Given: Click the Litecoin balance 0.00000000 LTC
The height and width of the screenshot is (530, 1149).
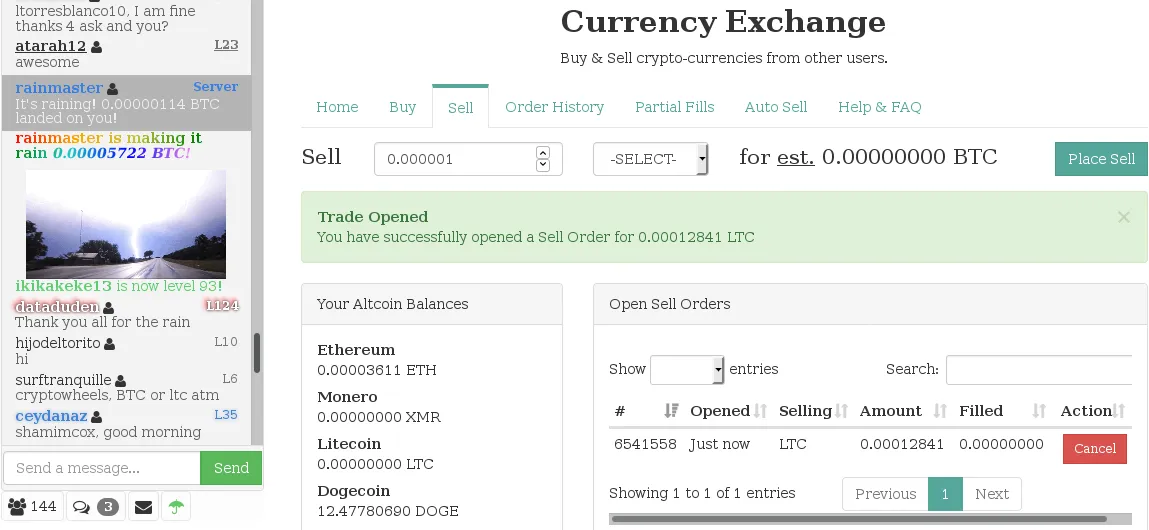Looking at the screenshot, I should (x=375, y=464).
